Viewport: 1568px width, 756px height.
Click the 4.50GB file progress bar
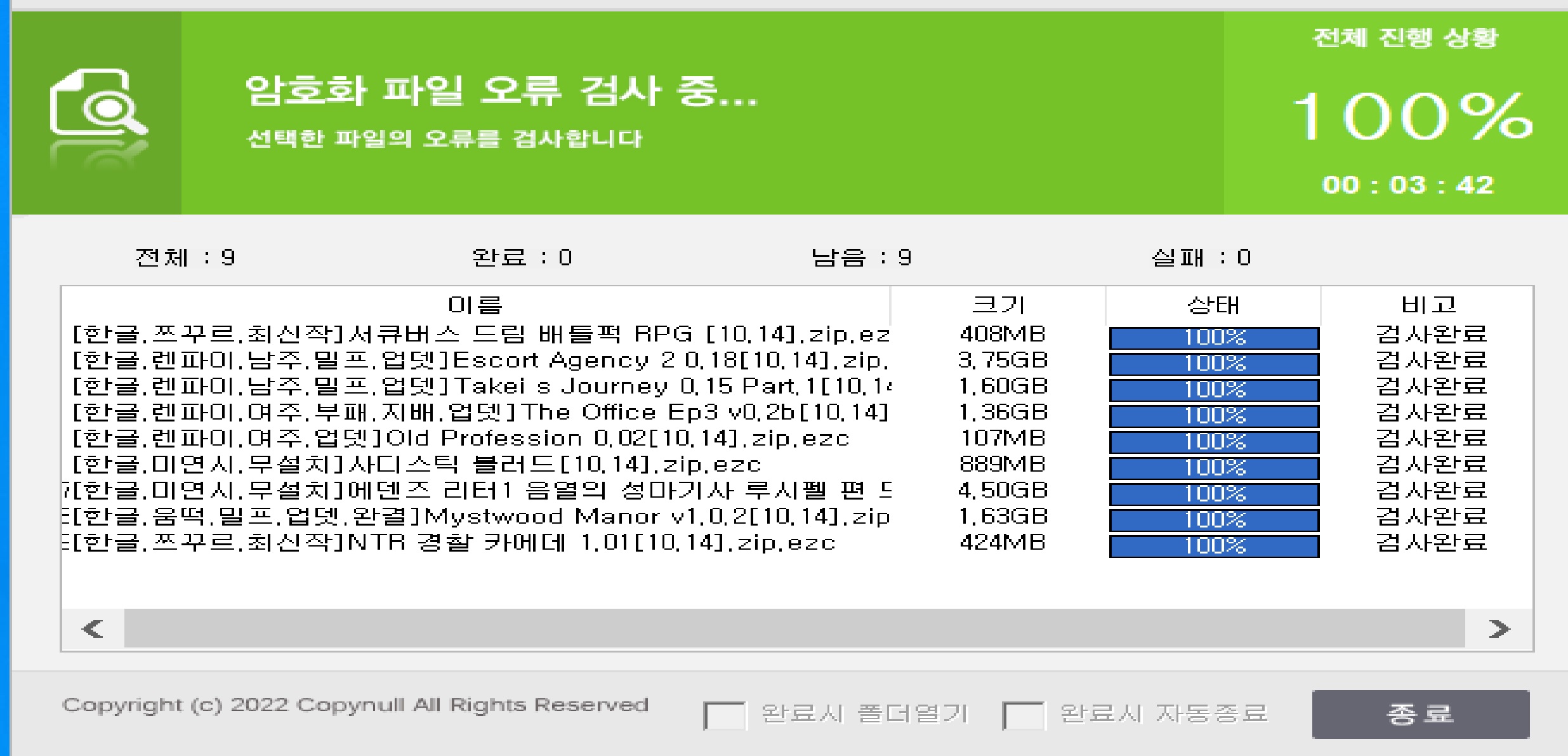(1213, 494)
